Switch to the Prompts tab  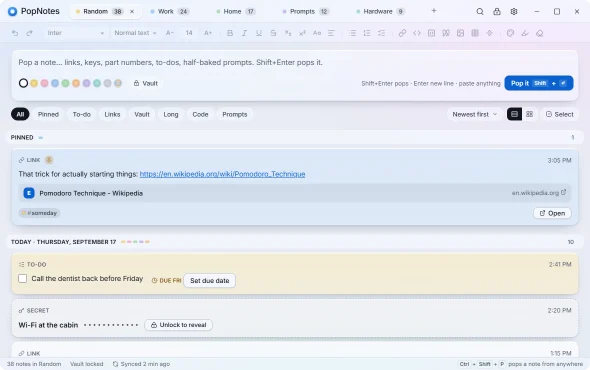tap(306, 12)
